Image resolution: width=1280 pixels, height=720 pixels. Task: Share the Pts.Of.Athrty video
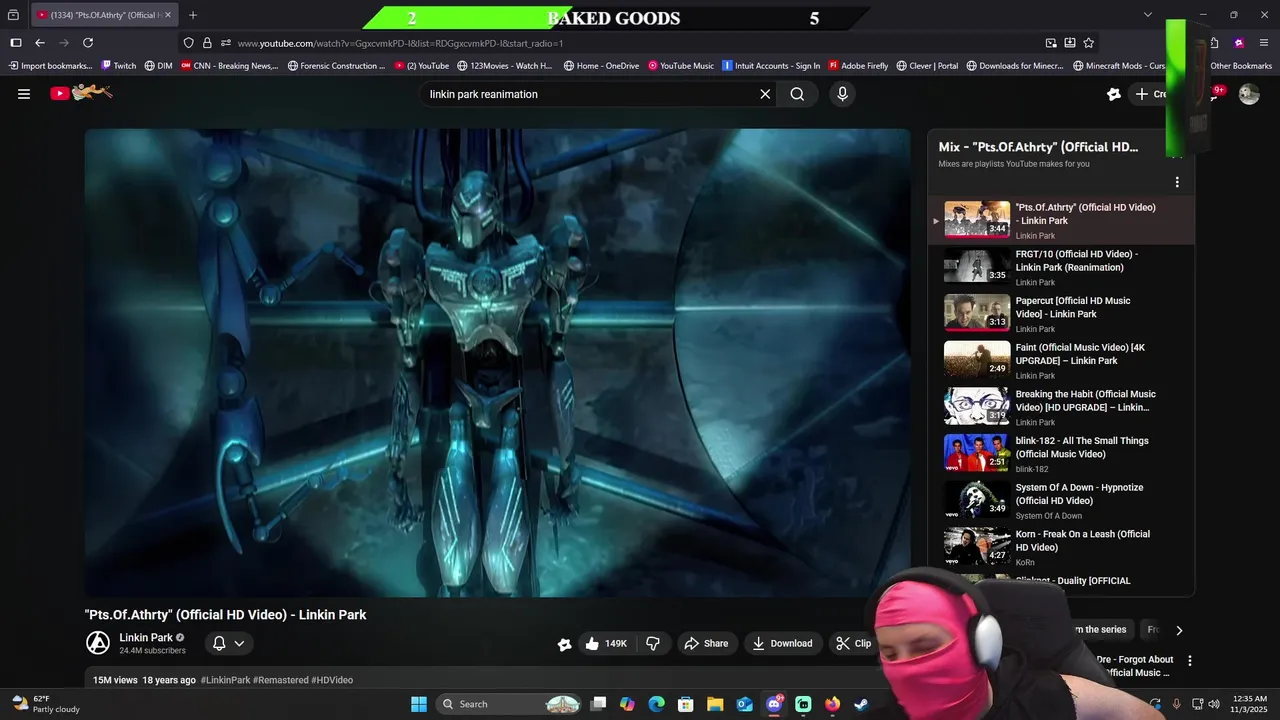[x=706, y=644]
